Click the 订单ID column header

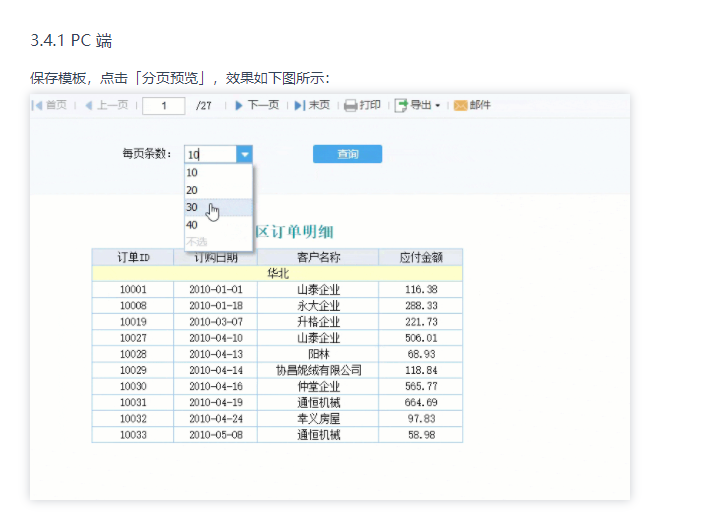point(133,257)
